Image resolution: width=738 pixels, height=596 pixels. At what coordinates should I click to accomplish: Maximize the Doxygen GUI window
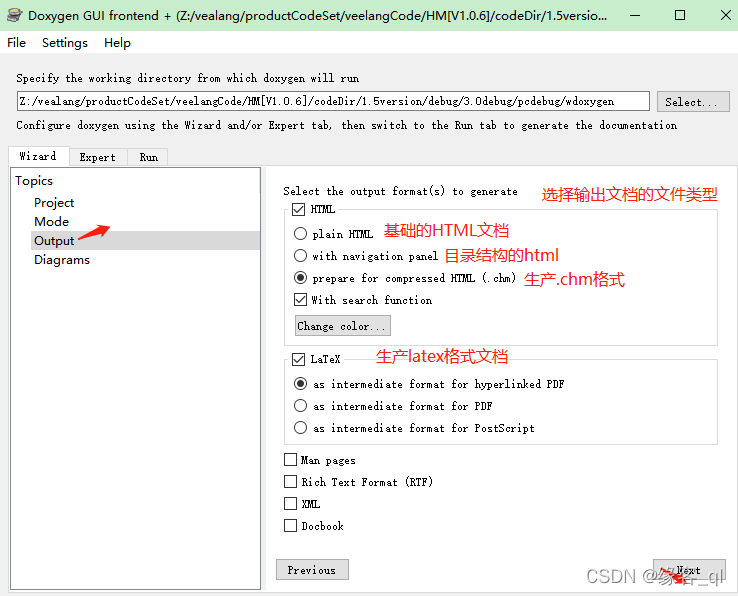[x=680, y=16]
